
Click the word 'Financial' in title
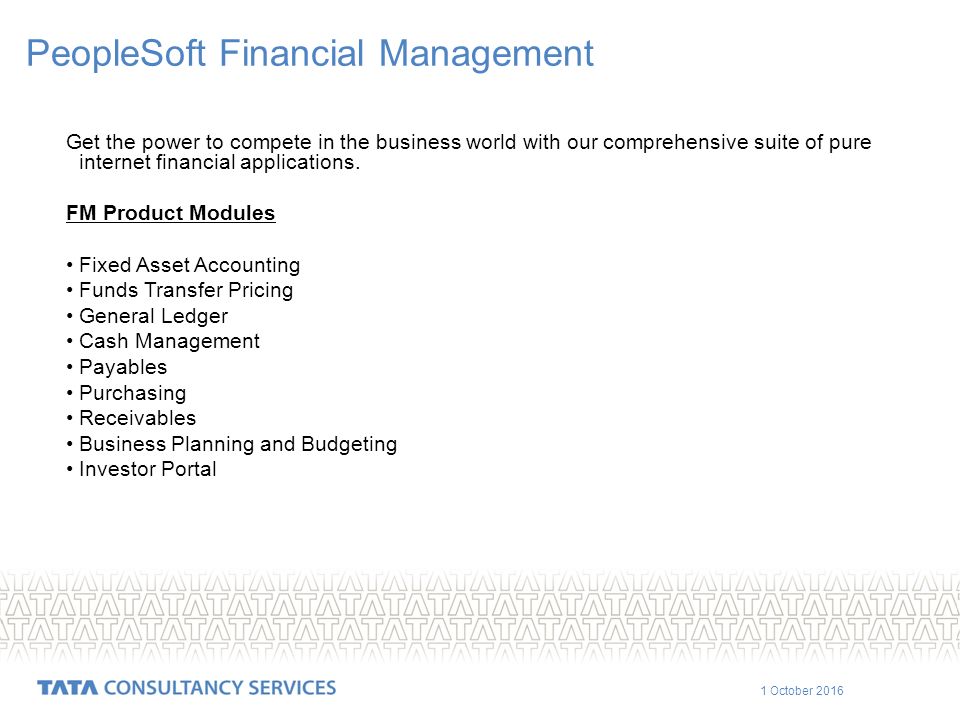point(291,53)
